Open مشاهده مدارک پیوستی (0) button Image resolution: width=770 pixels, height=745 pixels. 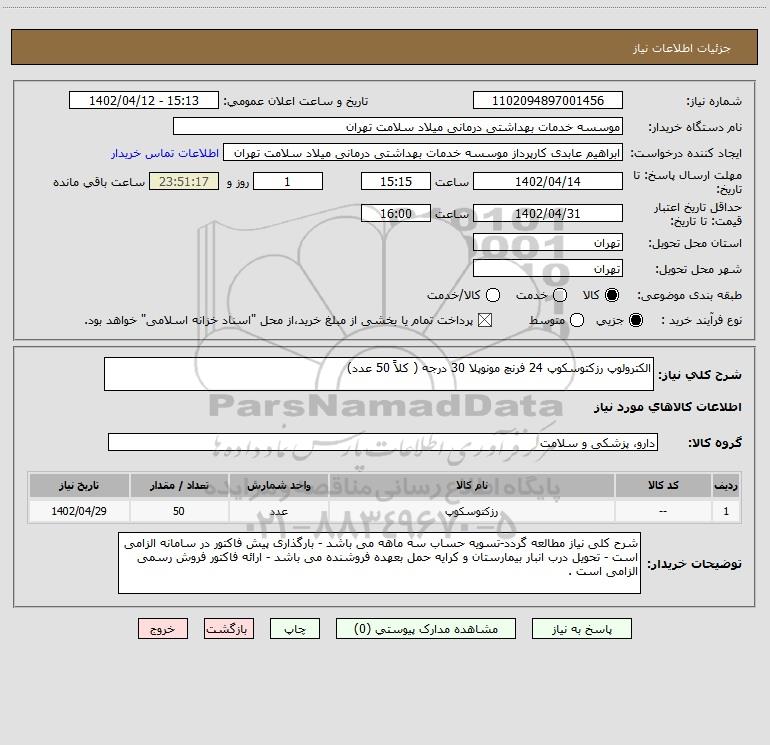426,629
